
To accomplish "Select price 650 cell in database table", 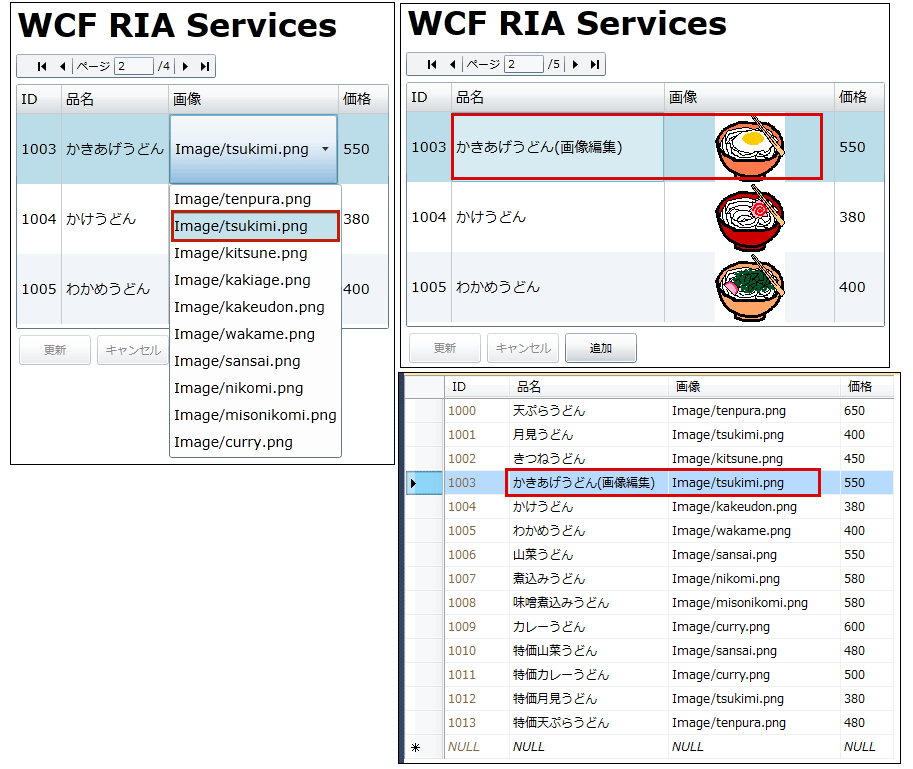I will (866, 411).
